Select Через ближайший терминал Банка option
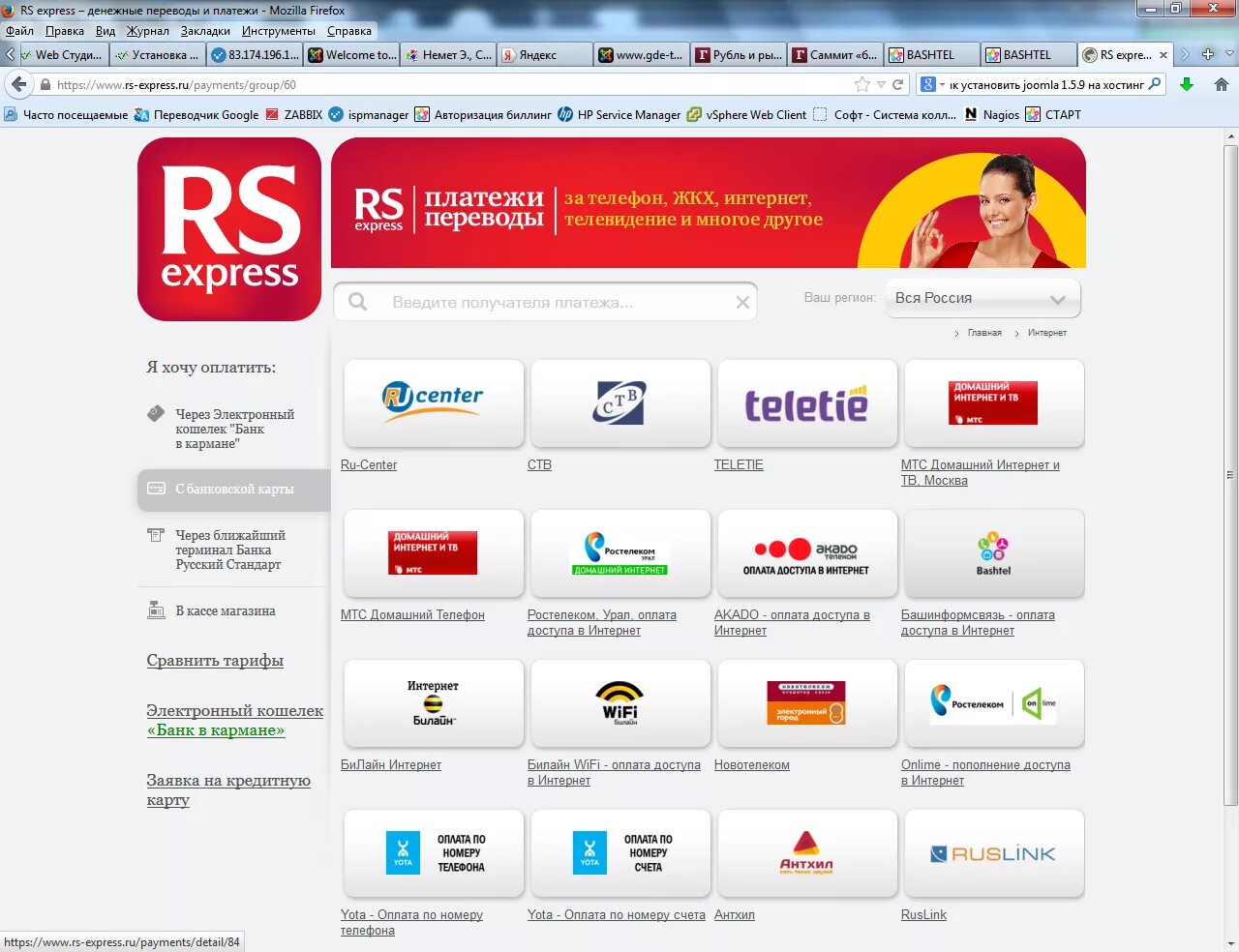The image size is (1239, 952). point(229,550)
